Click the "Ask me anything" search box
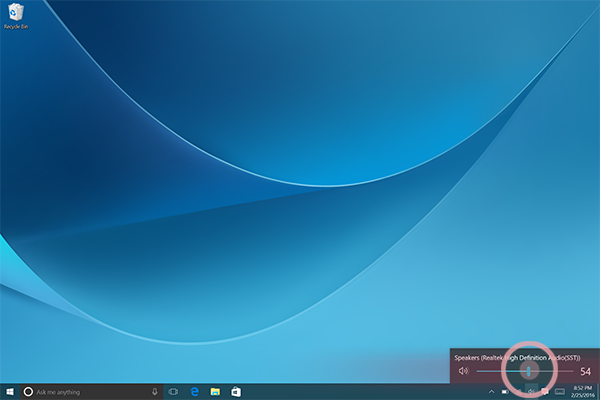The image size is (600, 400). (92, 392)
